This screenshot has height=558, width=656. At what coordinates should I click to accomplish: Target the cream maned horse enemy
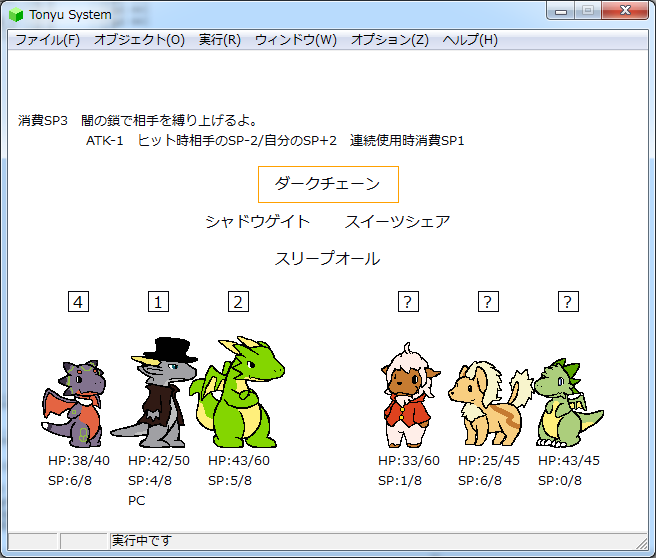(489, 403)
